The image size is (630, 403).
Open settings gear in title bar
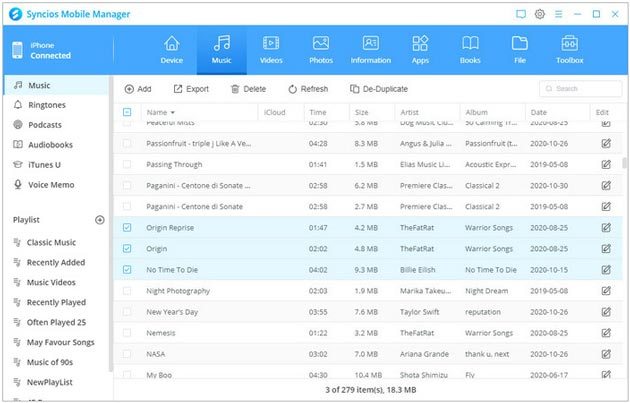click(x=540, y=14)
